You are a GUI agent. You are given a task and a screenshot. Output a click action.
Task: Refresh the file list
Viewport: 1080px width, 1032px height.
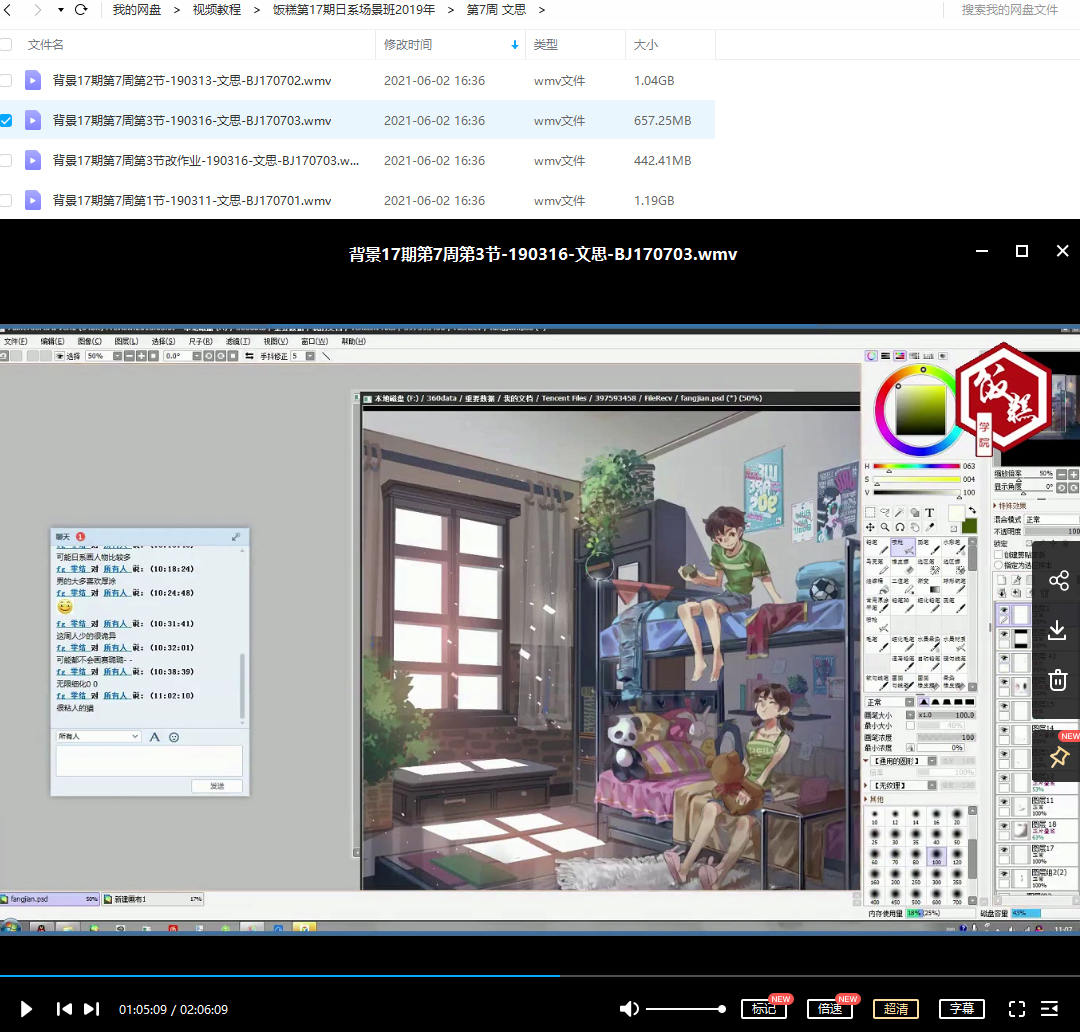point(81,10)
